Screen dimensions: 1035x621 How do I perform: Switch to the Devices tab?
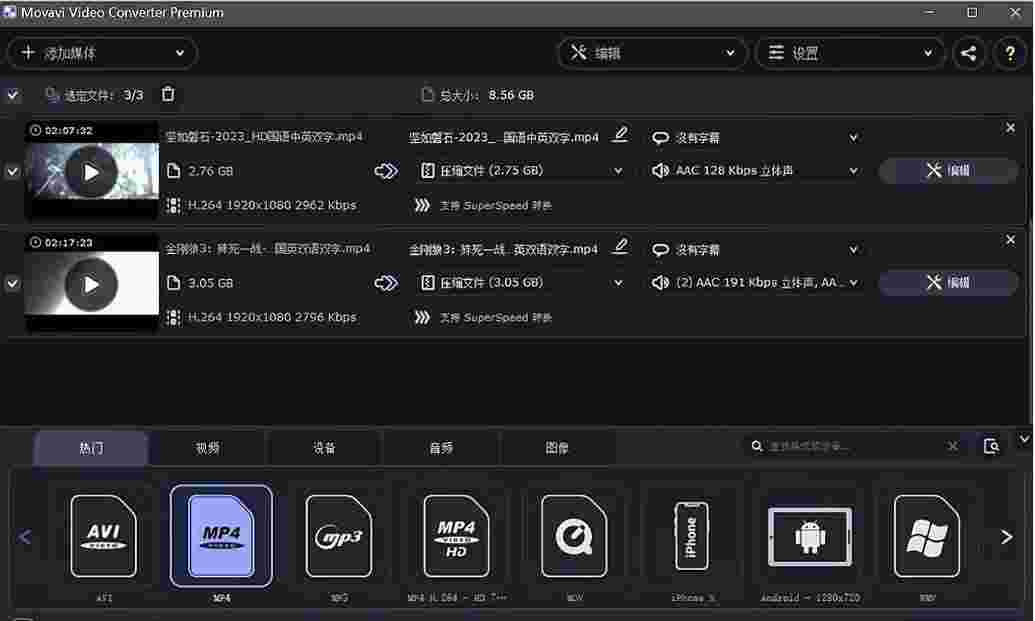click(324, 448)
